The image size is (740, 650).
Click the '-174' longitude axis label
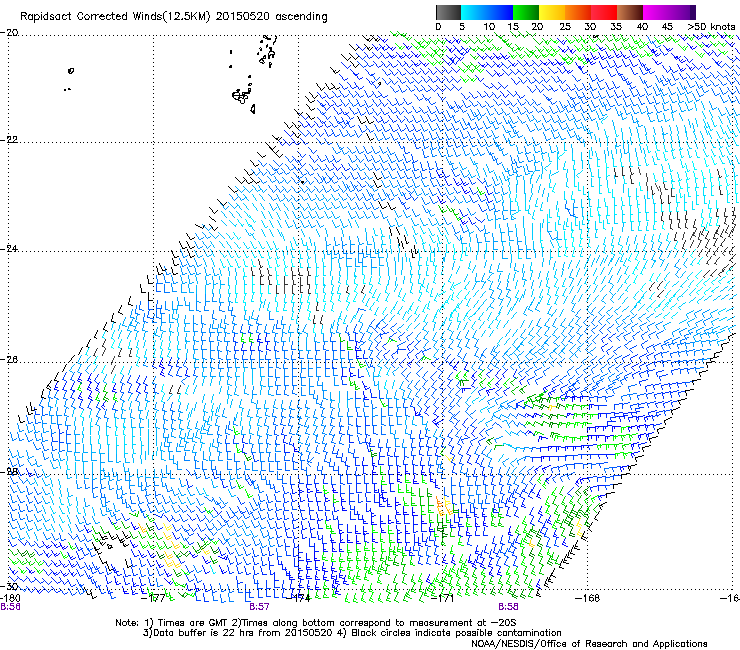[x=299, y=598]
